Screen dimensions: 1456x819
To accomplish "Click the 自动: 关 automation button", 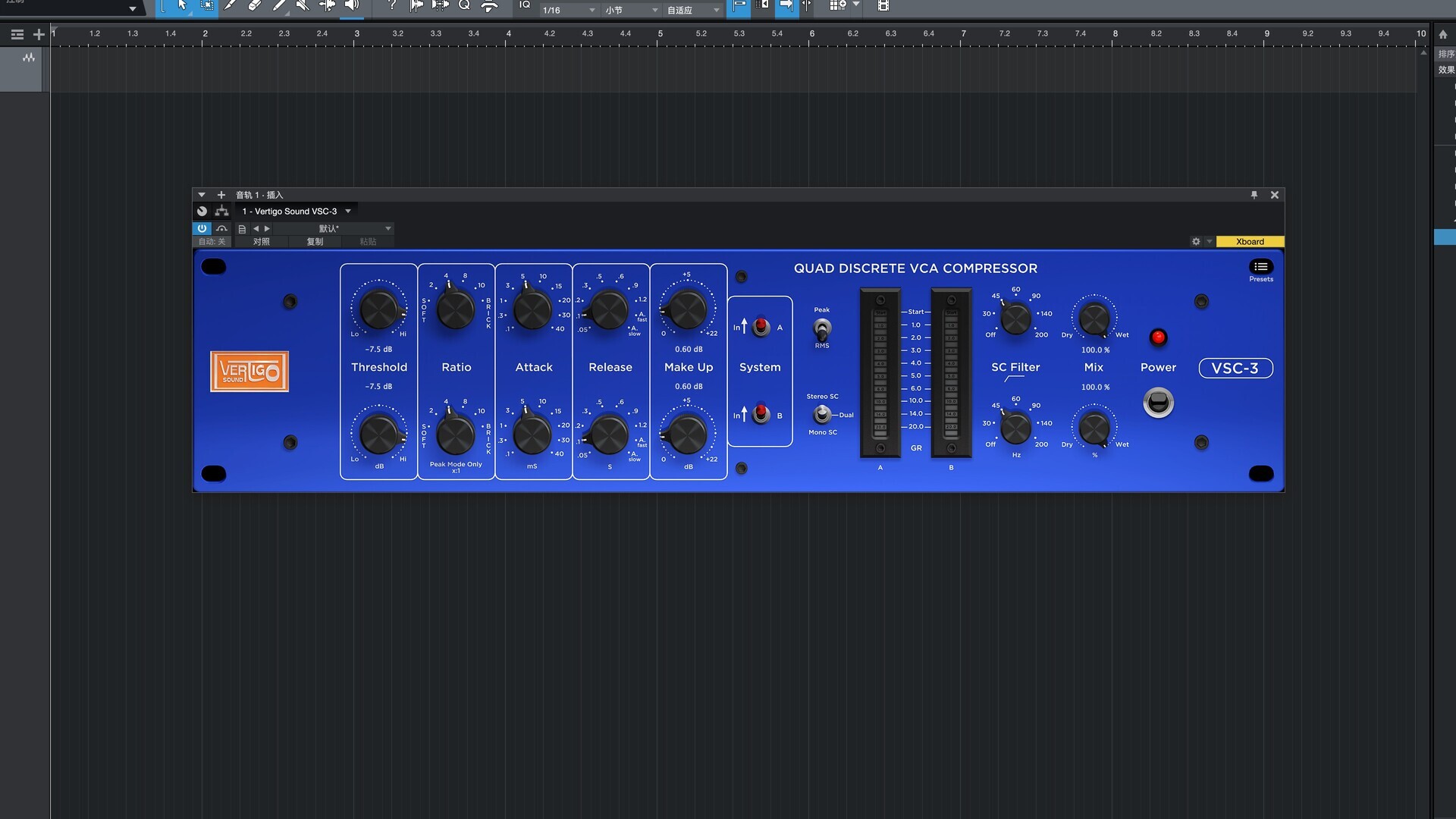I will pyautogui.click(x=212, y=242).
